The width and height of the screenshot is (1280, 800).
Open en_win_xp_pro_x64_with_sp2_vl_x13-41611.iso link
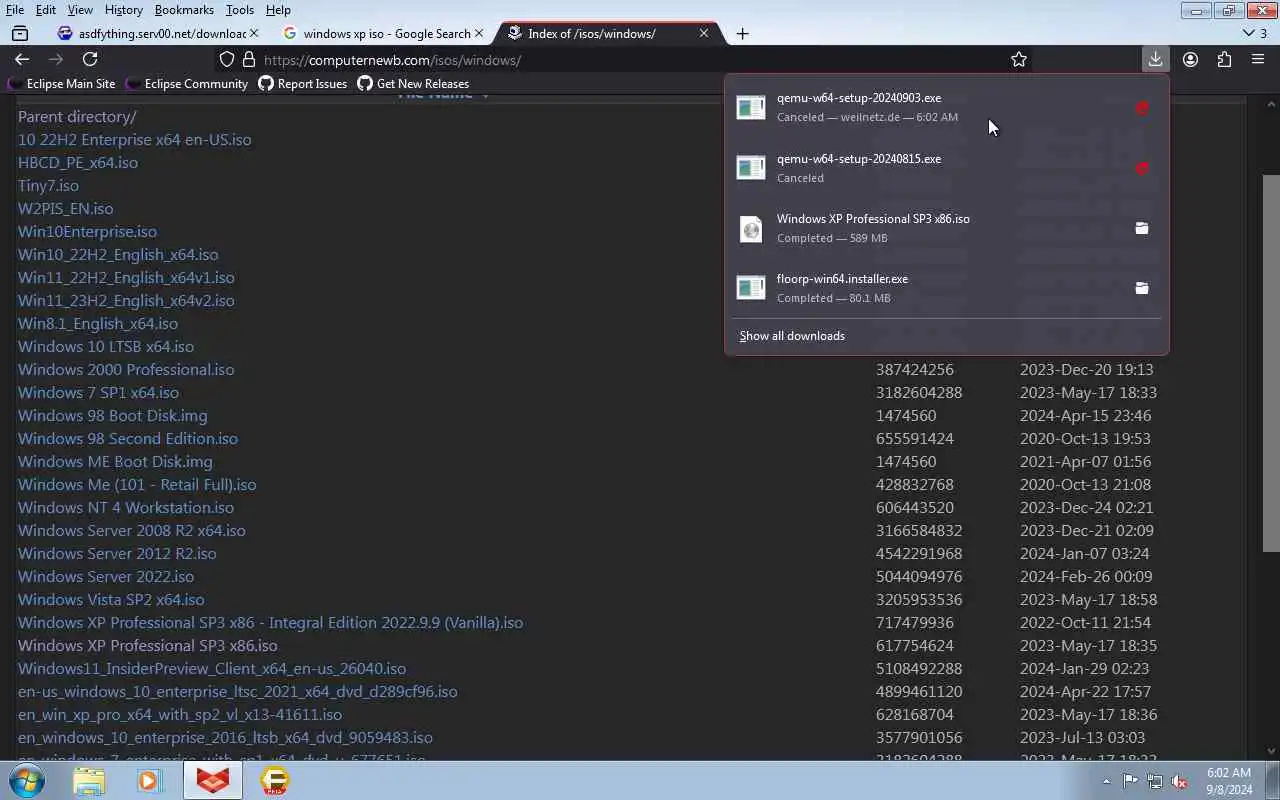coord(180,714)
